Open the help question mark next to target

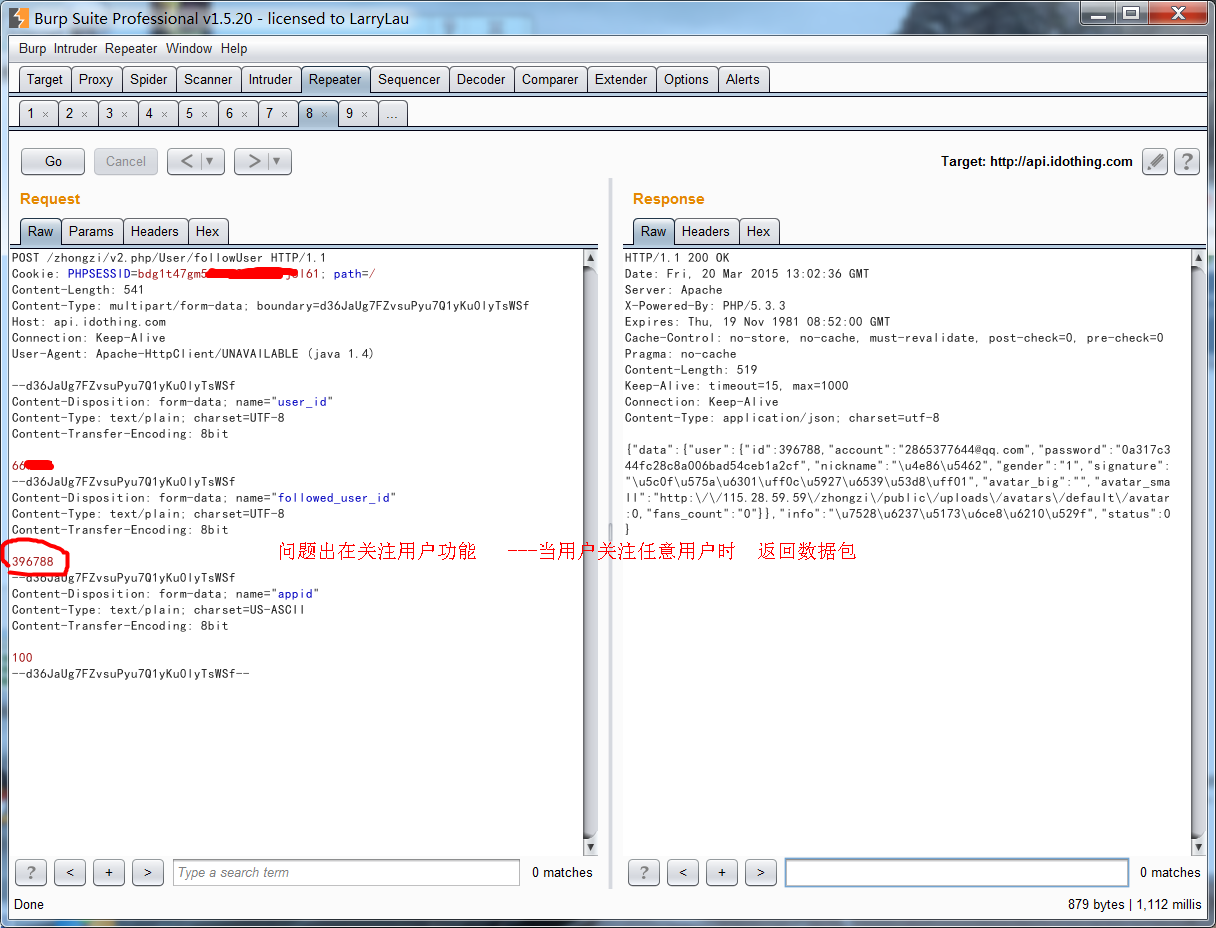(x=1187, y=161)
